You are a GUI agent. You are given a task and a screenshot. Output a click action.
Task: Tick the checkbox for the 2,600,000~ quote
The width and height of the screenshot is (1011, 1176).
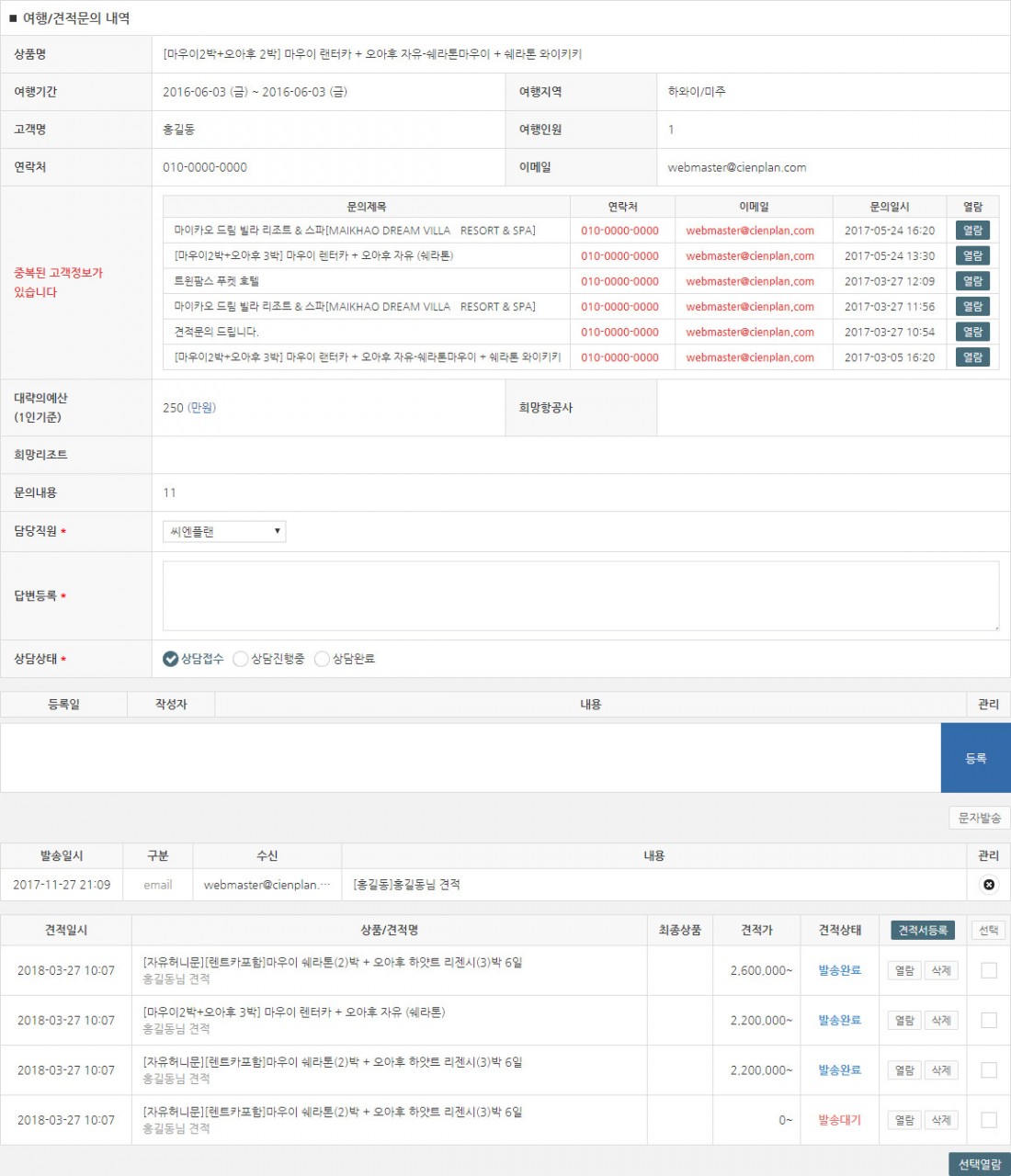pyautogui.click(x=989, y=970)
